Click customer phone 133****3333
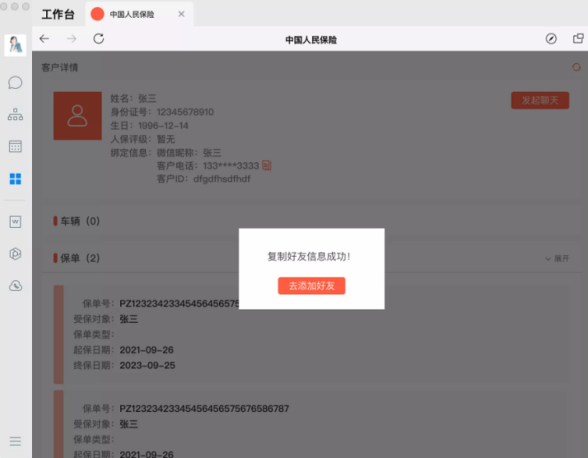Image resolution: width=588 pixels, height=458 pixels. [x=231, y=166]
